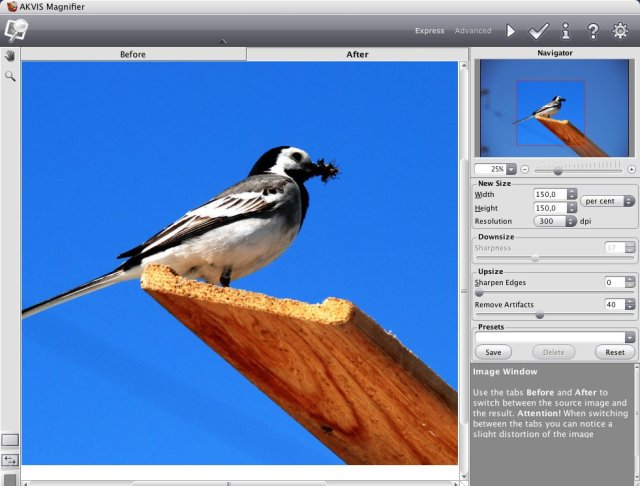
Task: Click the Navigator panel title
Action: (x=555, y=53)
